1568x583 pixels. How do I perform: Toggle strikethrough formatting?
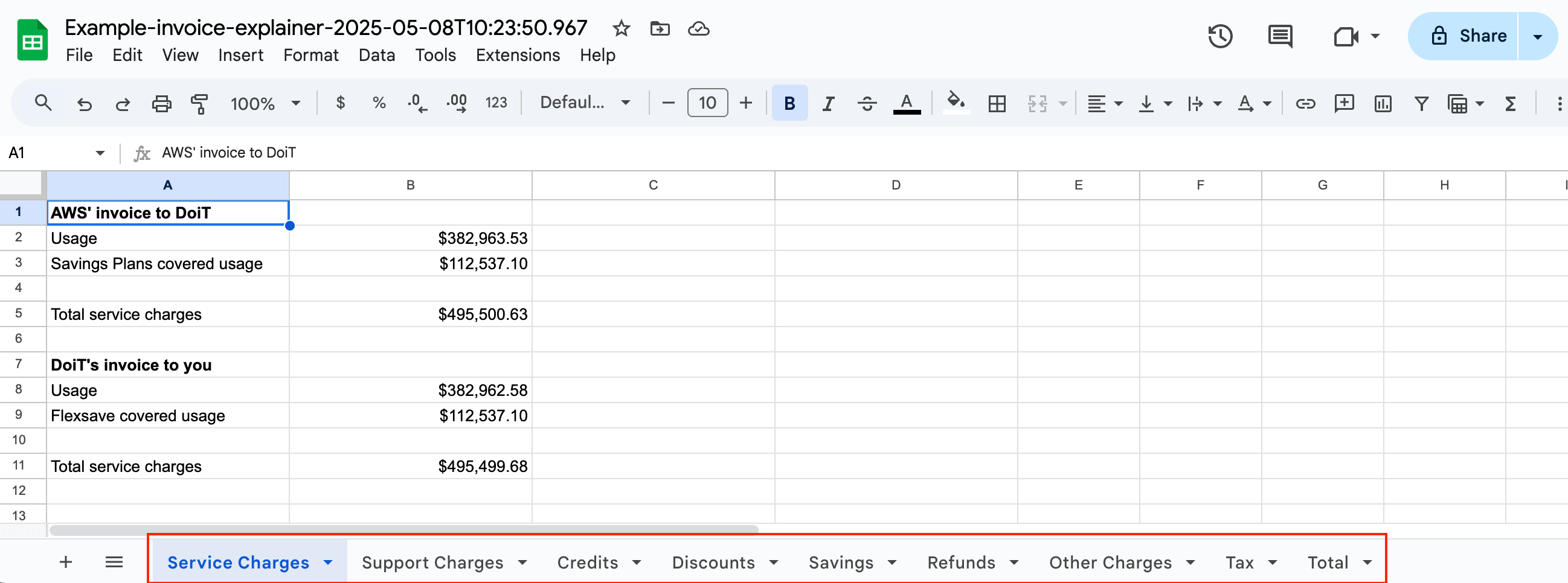click(867, 103)
